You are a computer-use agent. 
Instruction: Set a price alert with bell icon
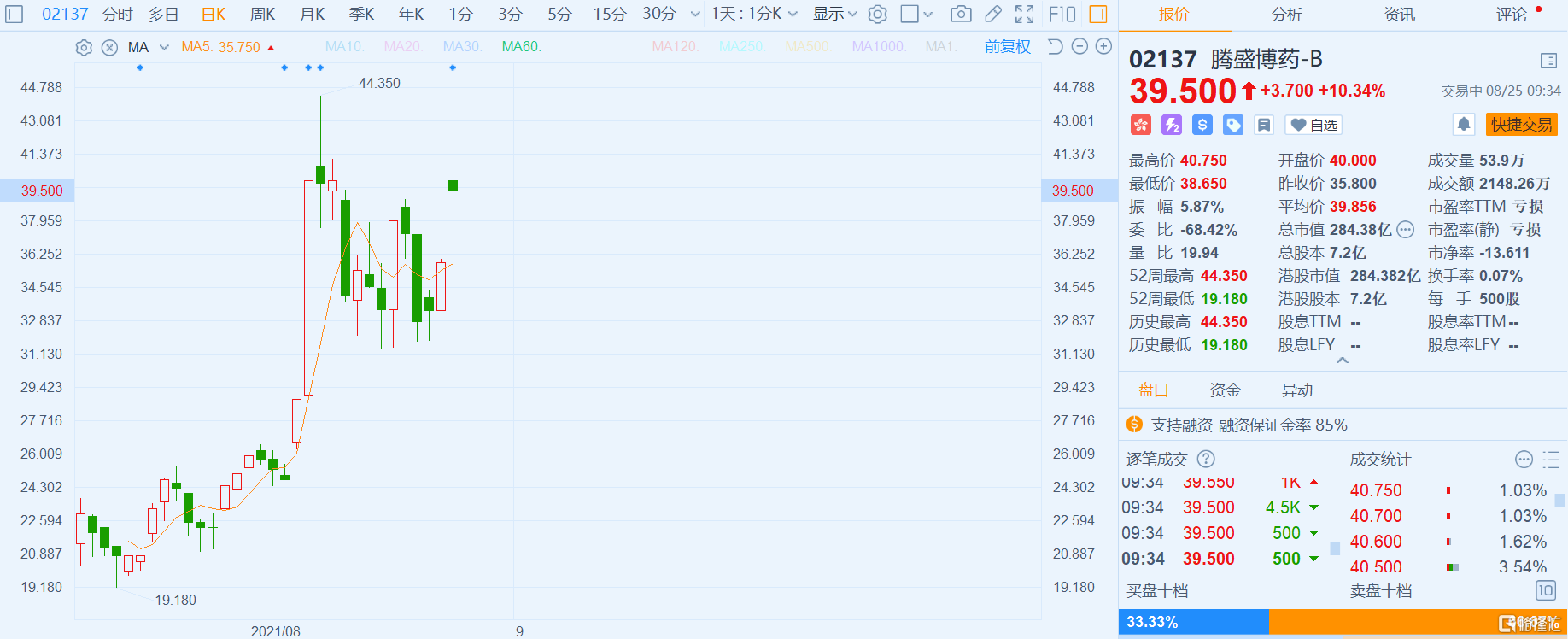click(1464, 125)
